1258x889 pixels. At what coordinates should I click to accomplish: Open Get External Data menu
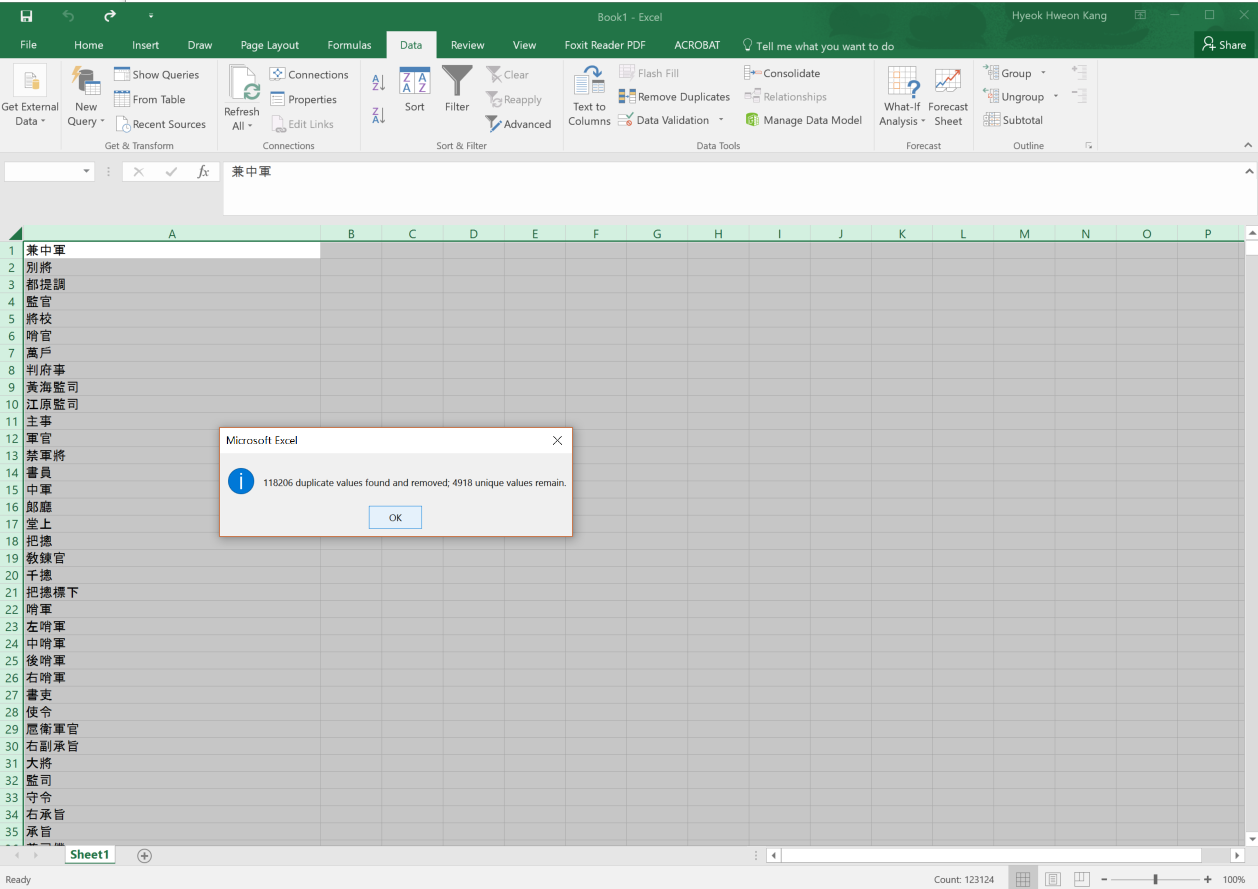point(30,97)
